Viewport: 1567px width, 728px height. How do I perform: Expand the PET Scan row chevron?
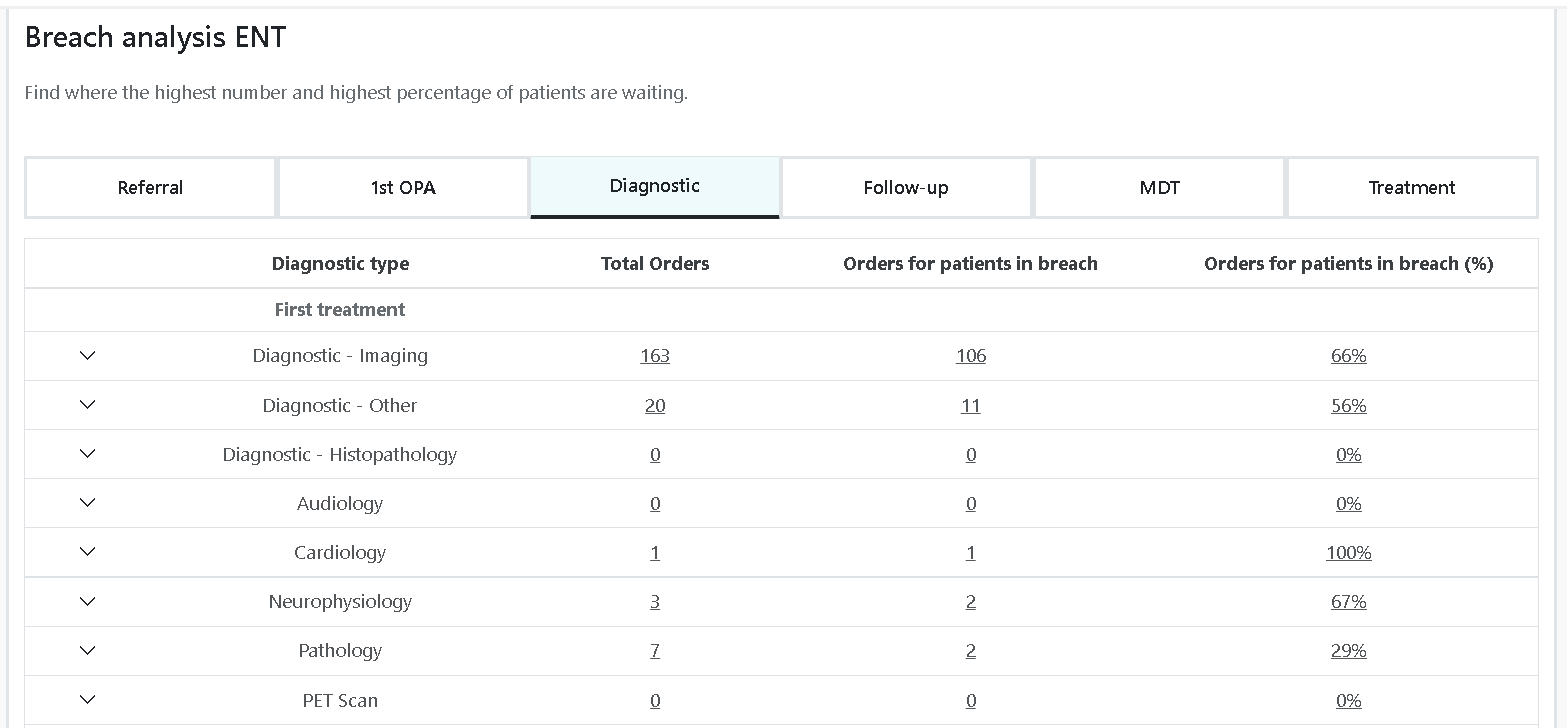(87, 700)
